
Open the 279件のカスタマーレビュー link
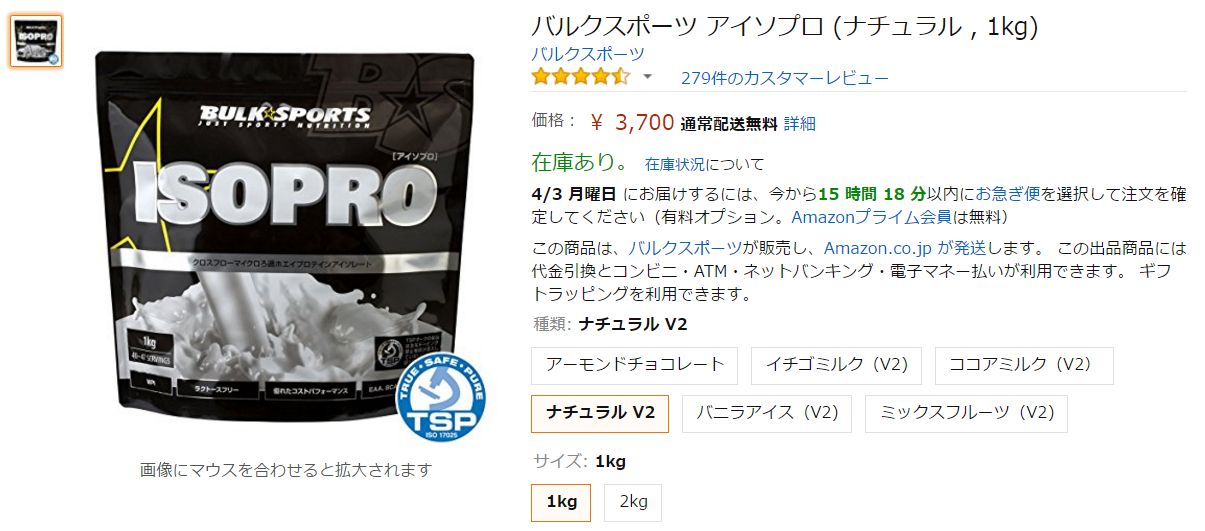click(785, 78)
